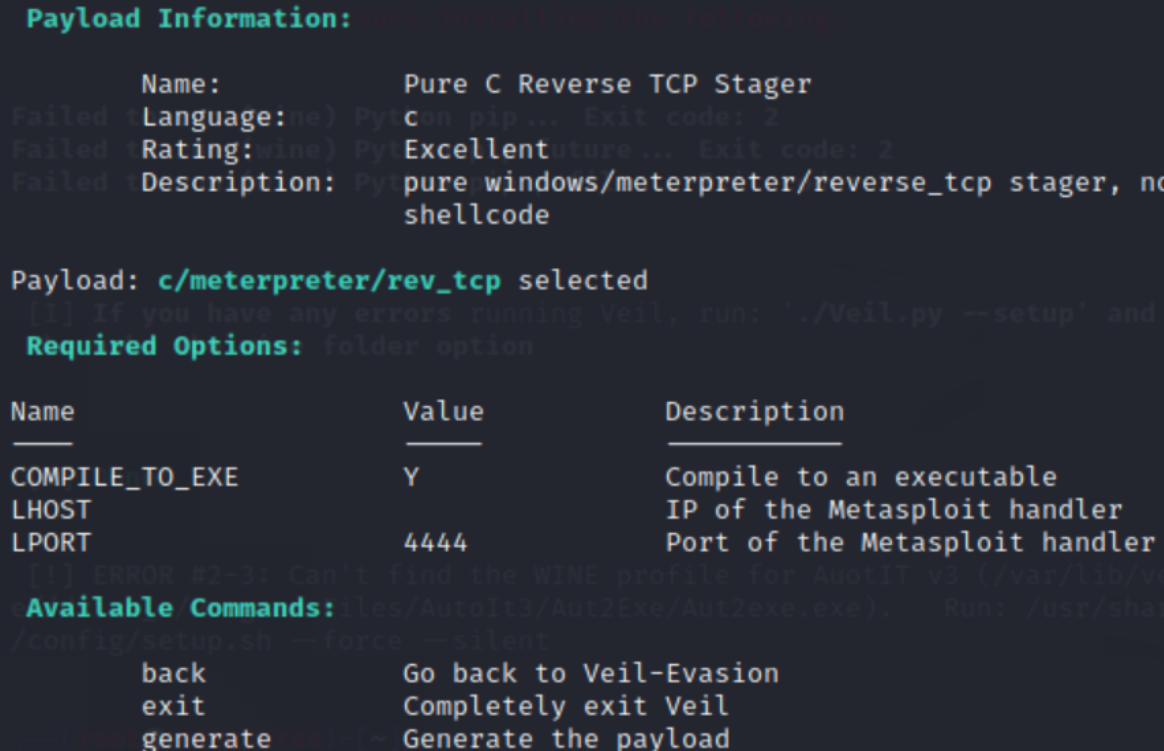Click the LPORT value 4444
The image size is (1164, 751).
point(435,542)
